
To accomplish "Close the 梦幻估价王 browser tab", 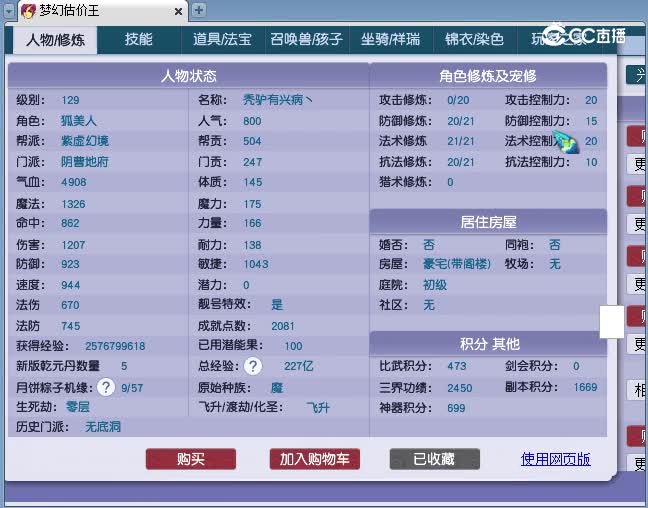I will tap(178, 12).
